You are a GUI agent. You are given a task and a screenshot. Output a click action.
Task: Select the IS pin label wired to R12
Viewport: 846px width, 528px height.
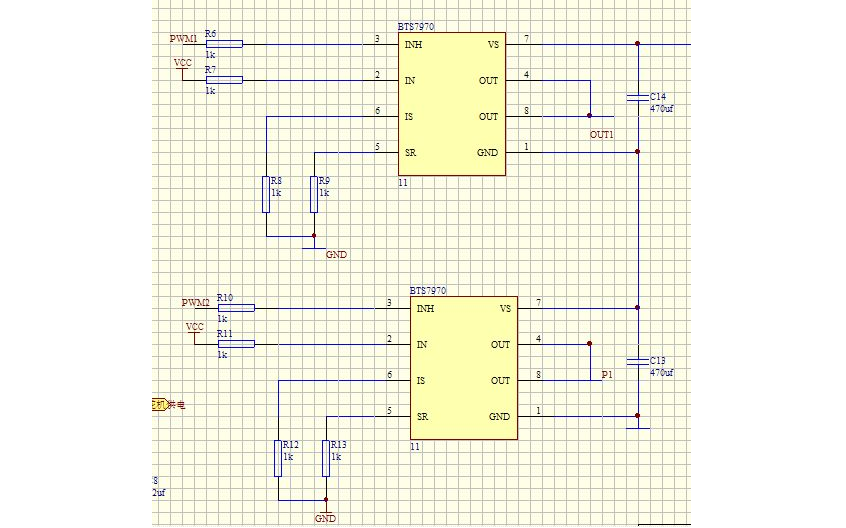420,381
